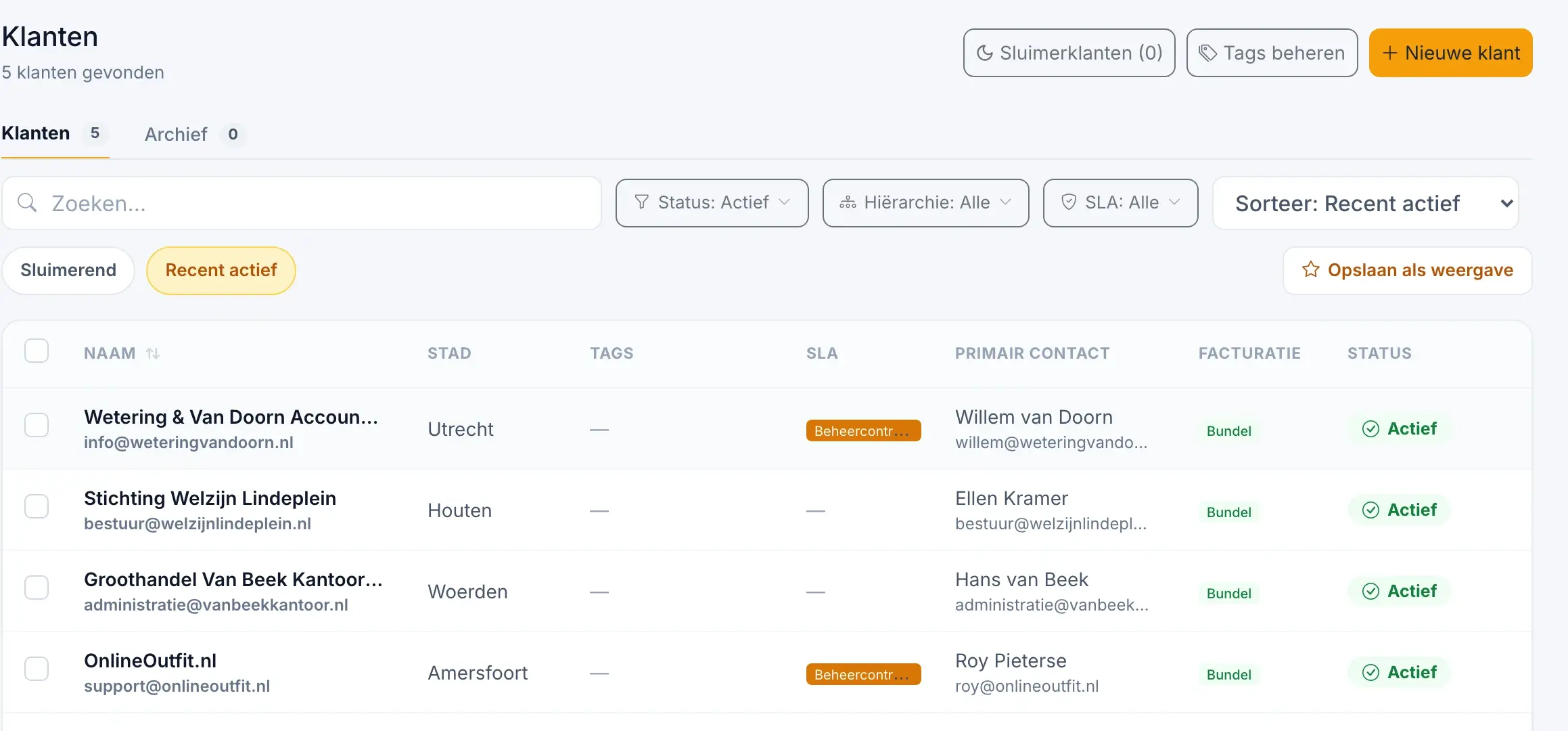The image size is (1568, 731).
Task: Click the TAGS column header
Action: pyautogui.click(x=612, y=353)
